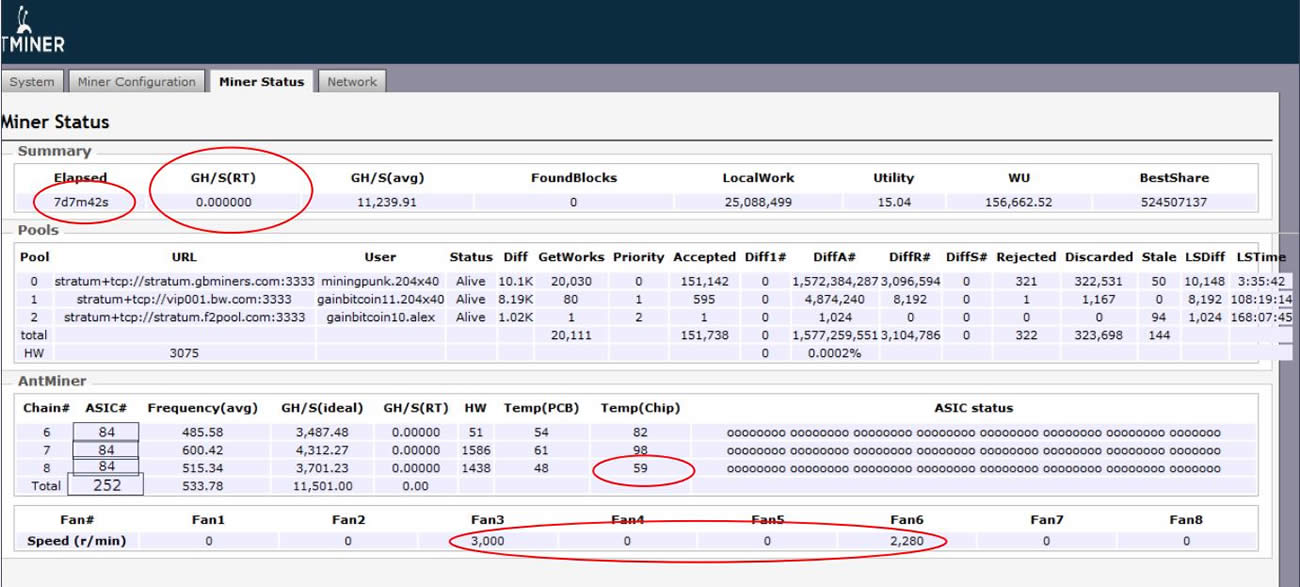Click the stratum.f2pool.com pool URL
The height and width of the screenshot is (587, 1300).
(184, 317)
